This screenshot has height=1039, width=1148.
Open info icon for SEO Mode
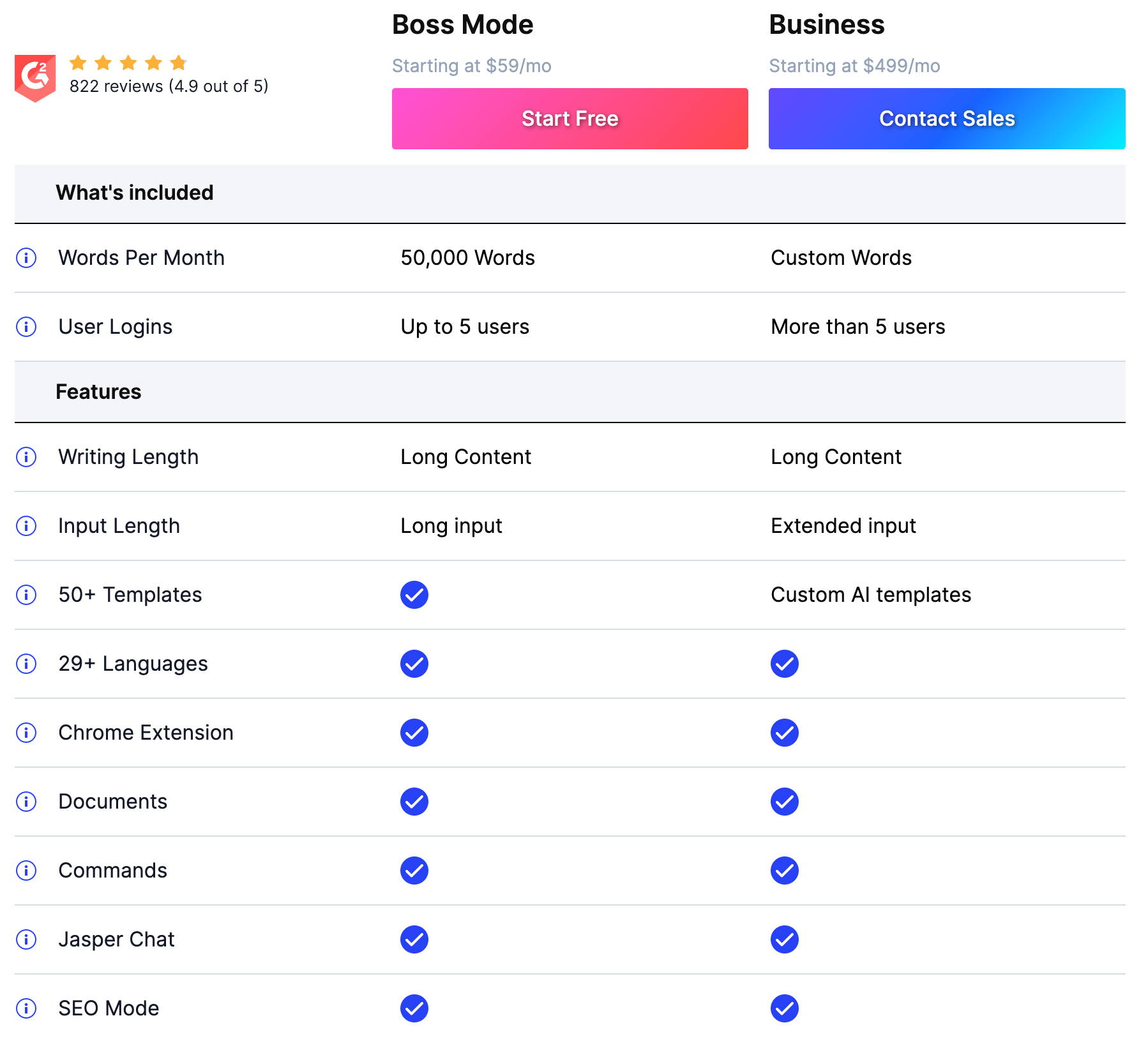26,1008
